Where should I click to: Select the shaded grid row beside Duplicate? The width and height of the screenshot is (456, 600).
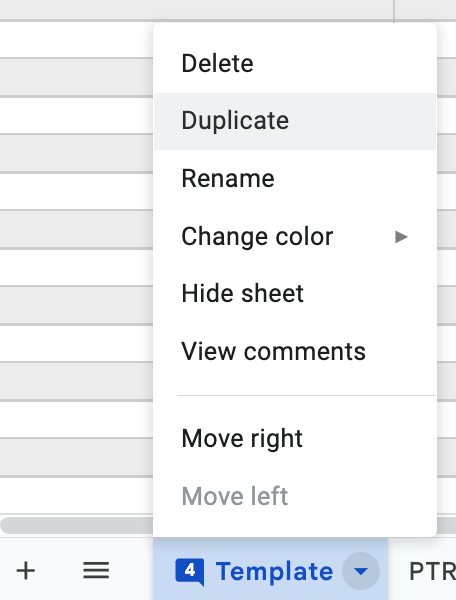click(77, 115)
